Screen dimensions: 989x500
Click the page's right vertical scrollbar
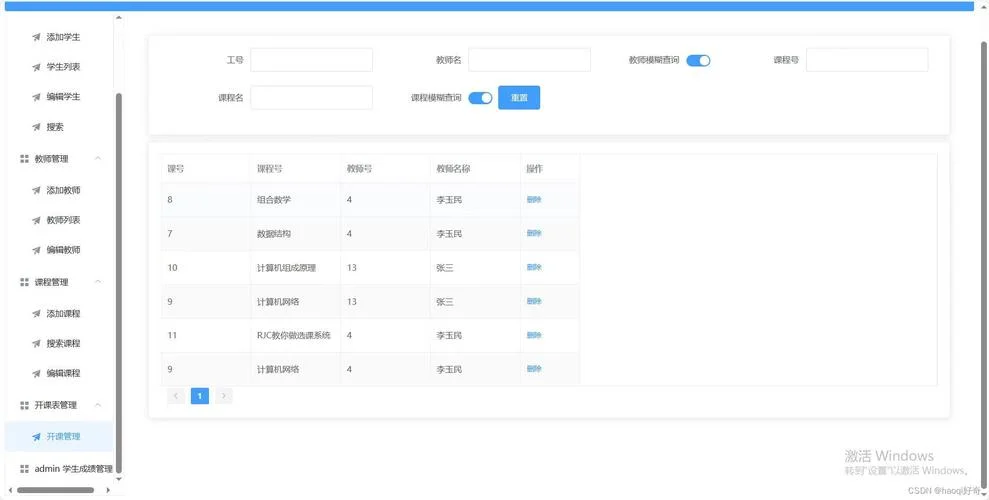[x=984, y=265]
